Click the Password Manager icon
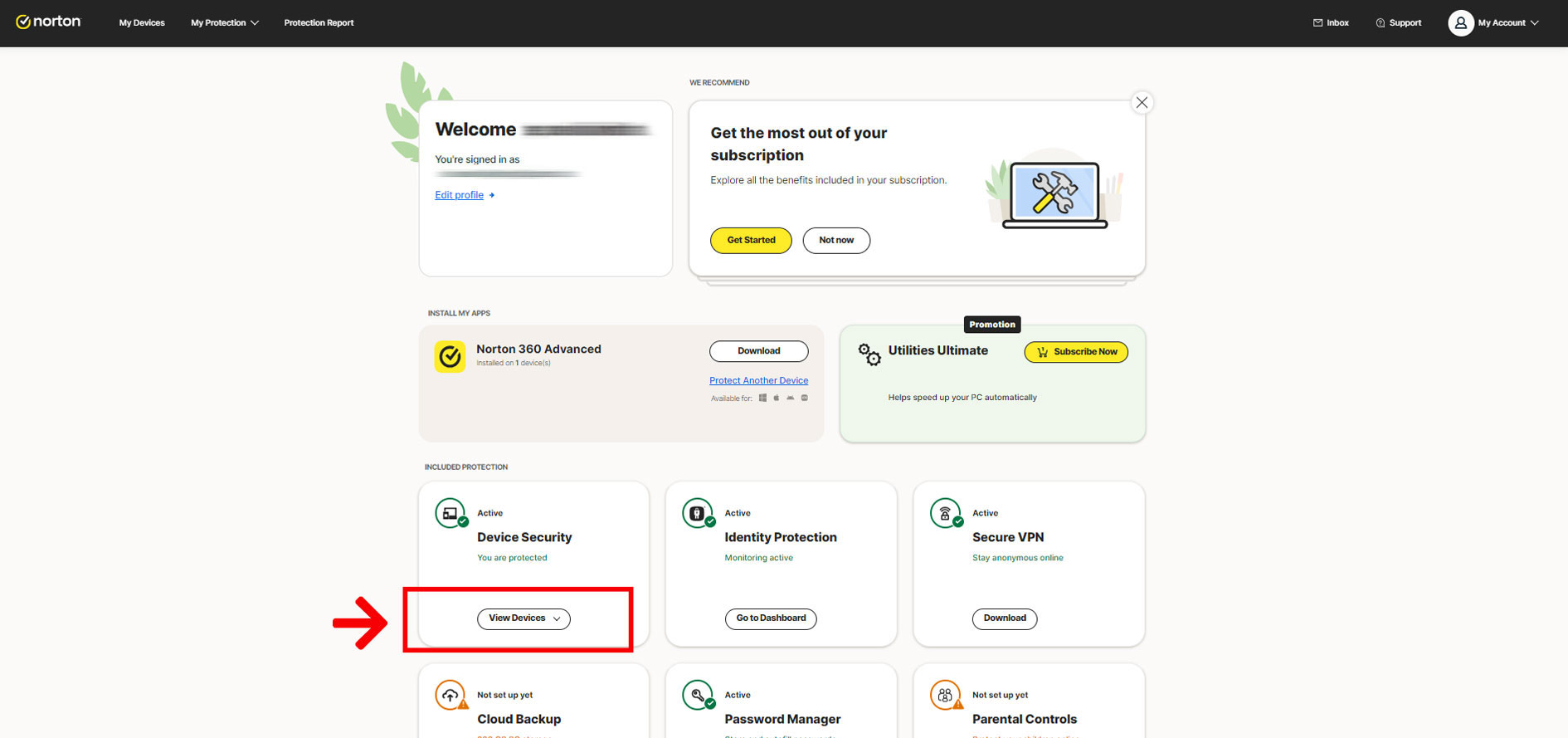 pyautogui.click(x=698, y=696)
